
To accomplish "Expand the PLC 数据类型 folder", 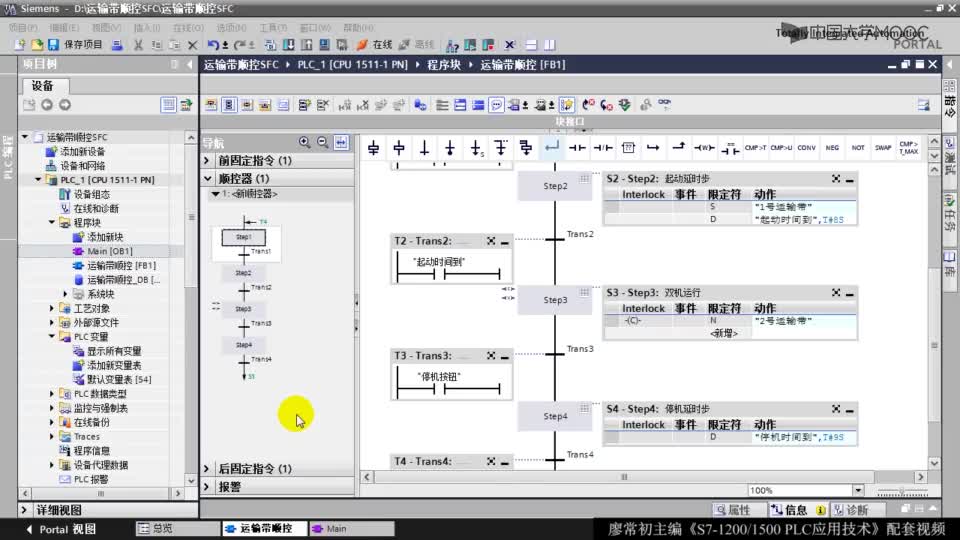I will (x=52, y=394).
